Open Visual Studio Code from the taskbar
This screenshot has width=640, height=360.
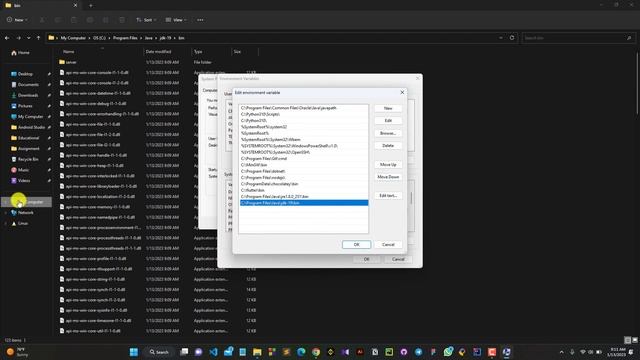point(213,352)
